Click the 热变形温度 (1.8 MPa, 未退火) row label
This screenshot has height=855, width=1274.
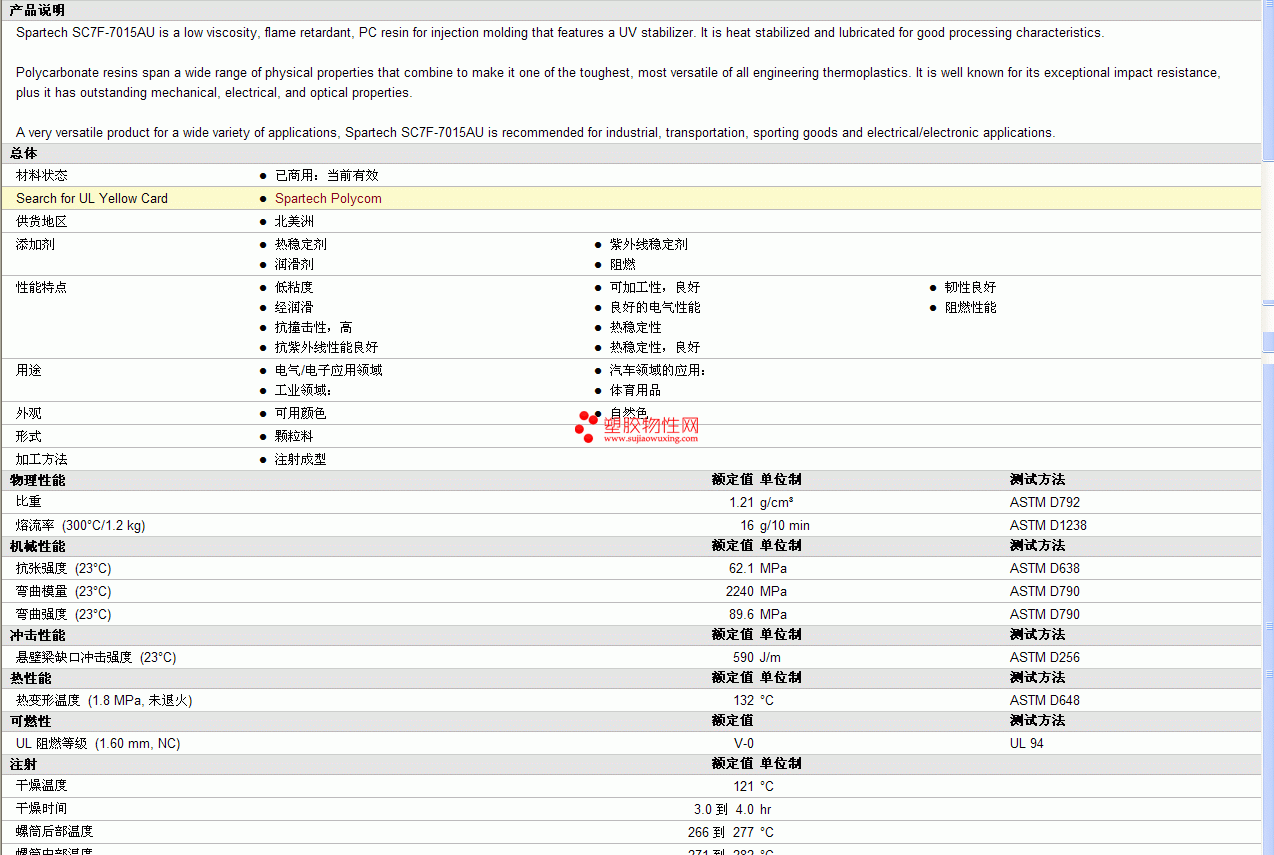click(x=104, y=700)
